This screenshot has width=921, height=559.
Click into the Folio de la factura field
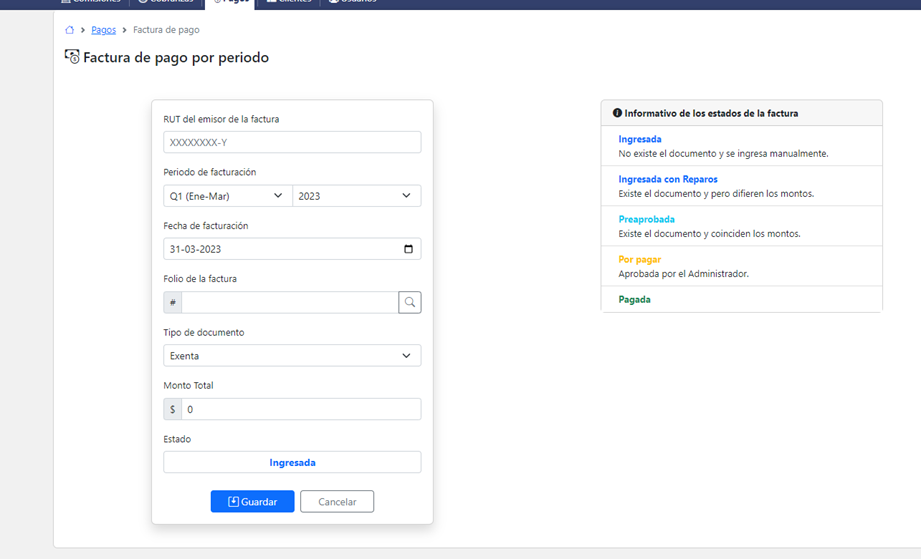[289, 302]
